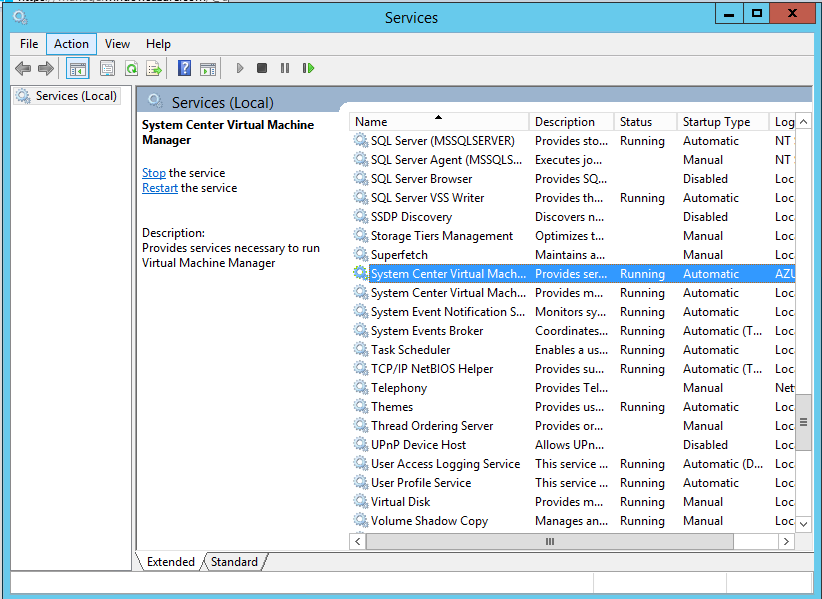Click the Refresh toolbar icon
The width and height of the screenshot is (822, 599).
point(131,68)
